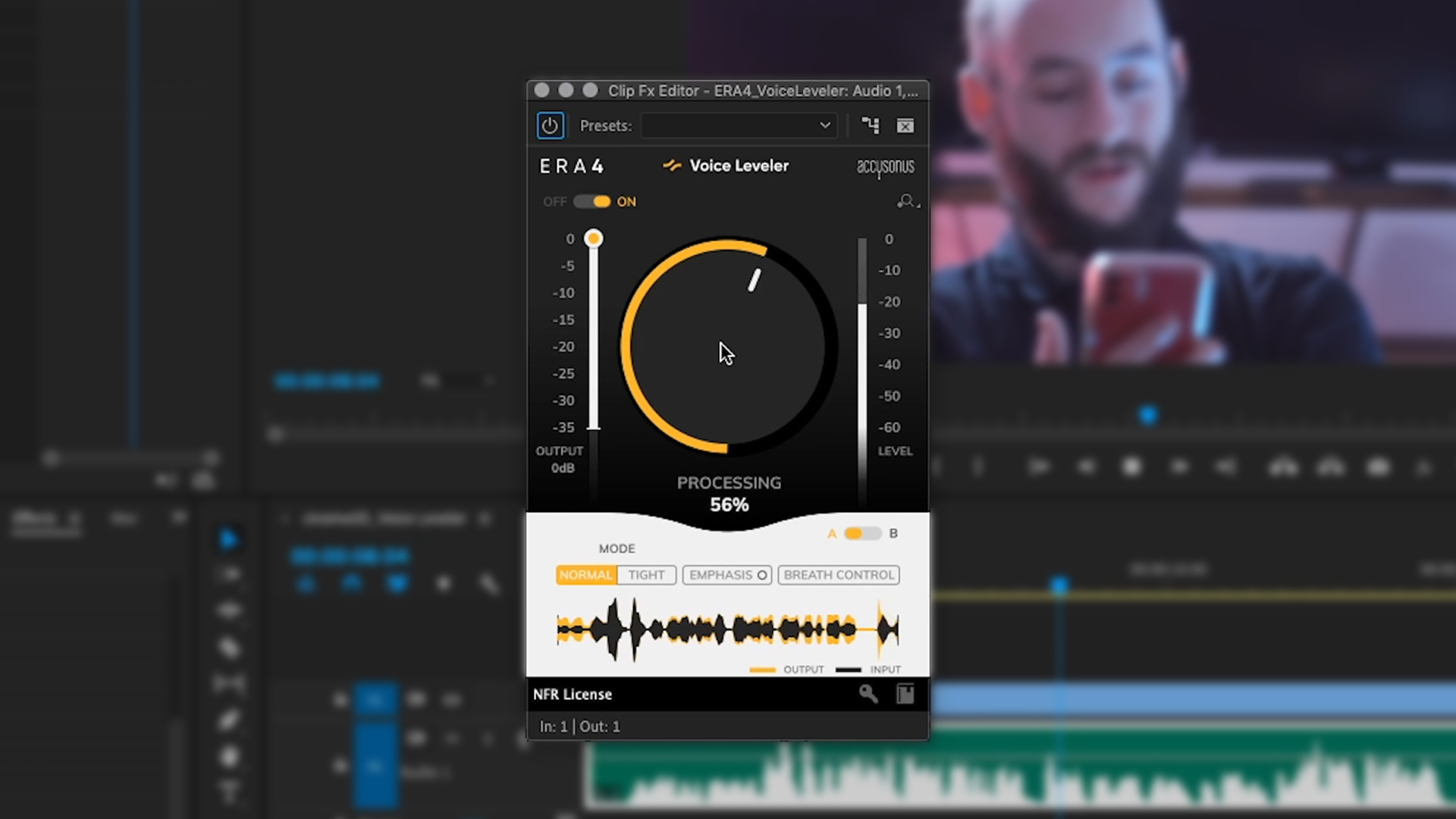
Task: Click the delete preset icon
Action: click(905, 125)
